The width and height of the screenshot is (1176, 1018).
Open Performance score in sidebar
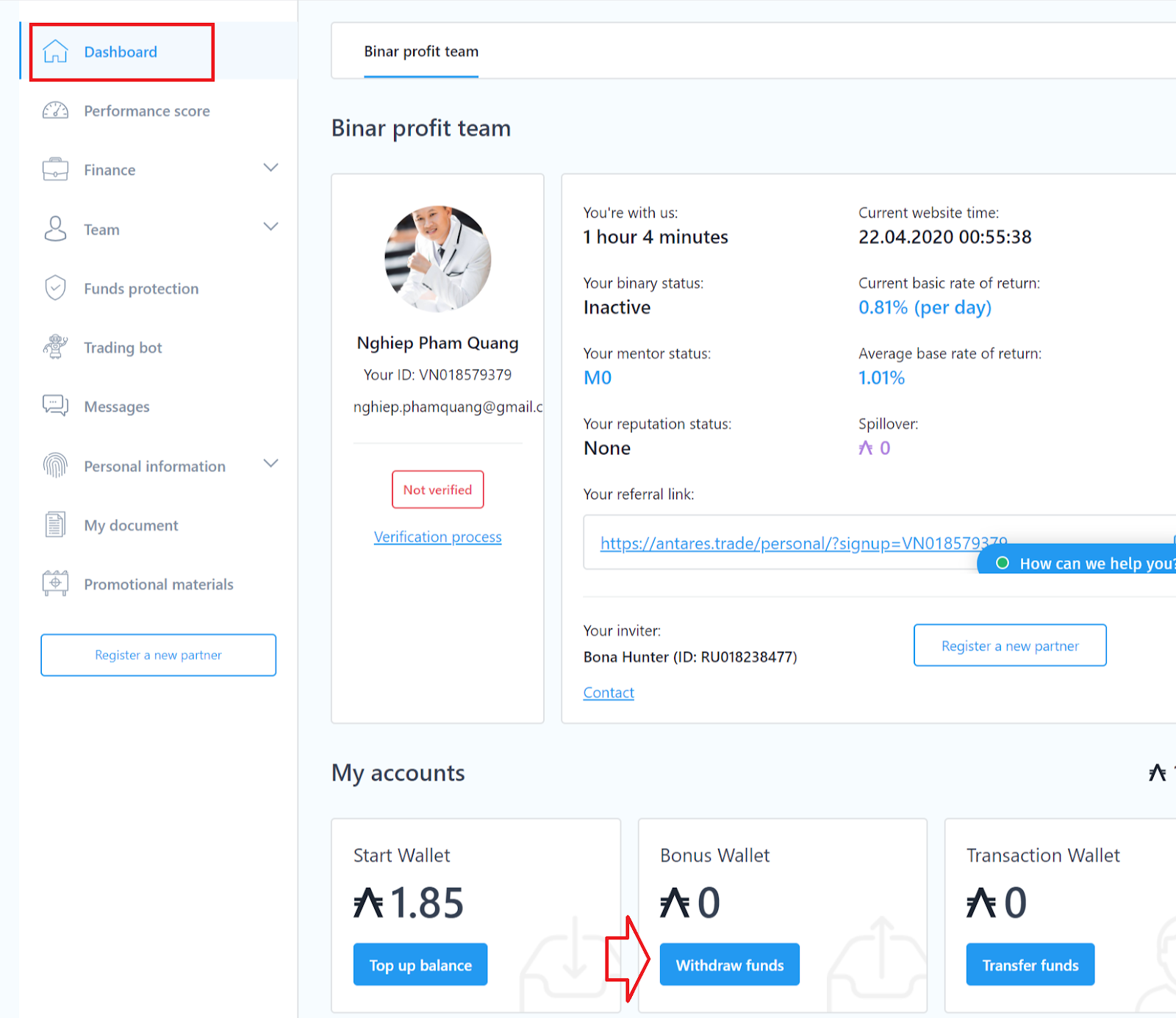click(x=147, y=111)
